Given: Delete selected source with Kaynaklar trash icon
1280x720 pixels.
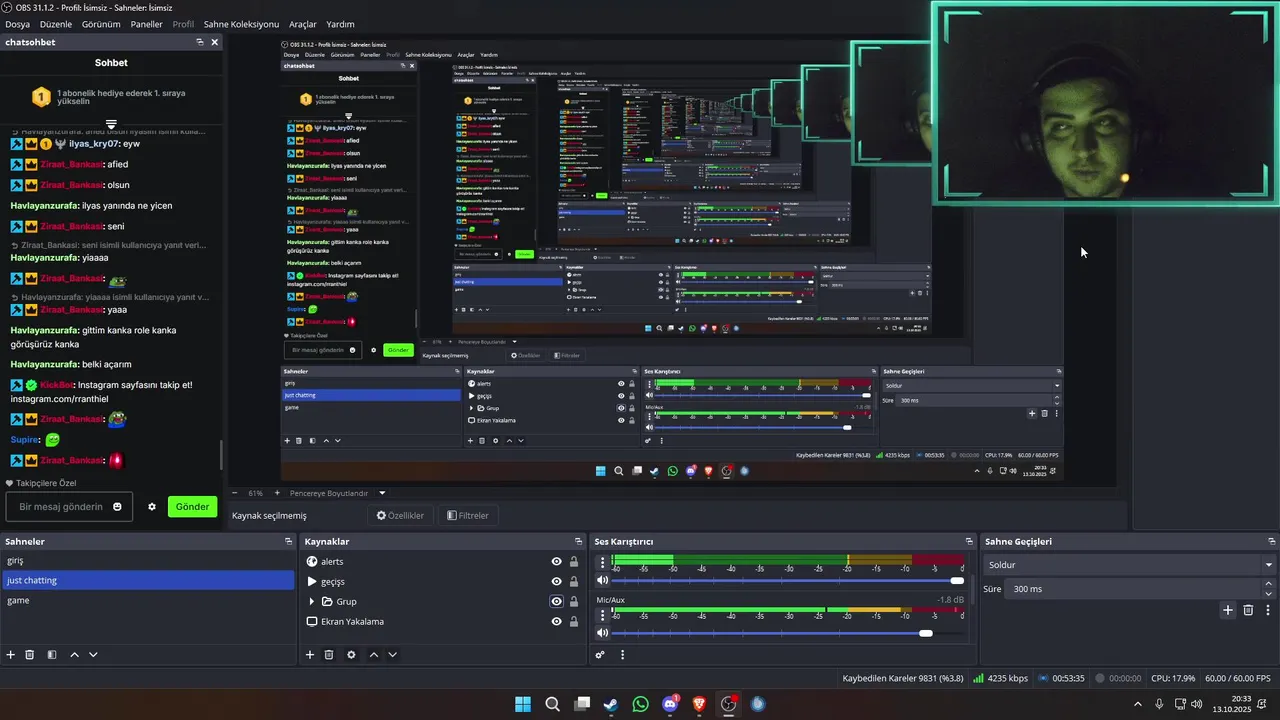Looking at the screenshot, I should point(329,655).
